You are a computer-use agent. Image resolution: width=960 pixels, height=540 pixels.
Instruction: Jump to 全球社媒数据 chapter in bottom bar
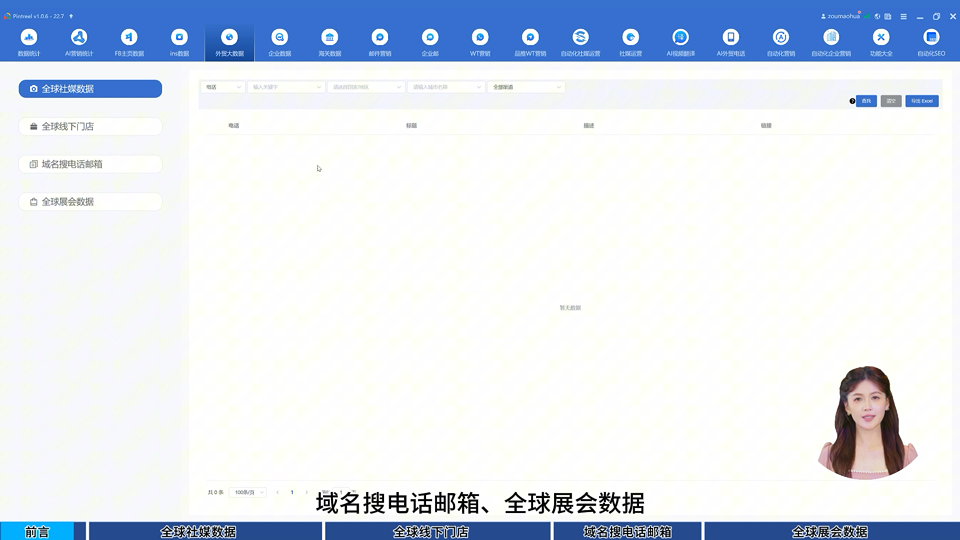click(x=205, y=531)
